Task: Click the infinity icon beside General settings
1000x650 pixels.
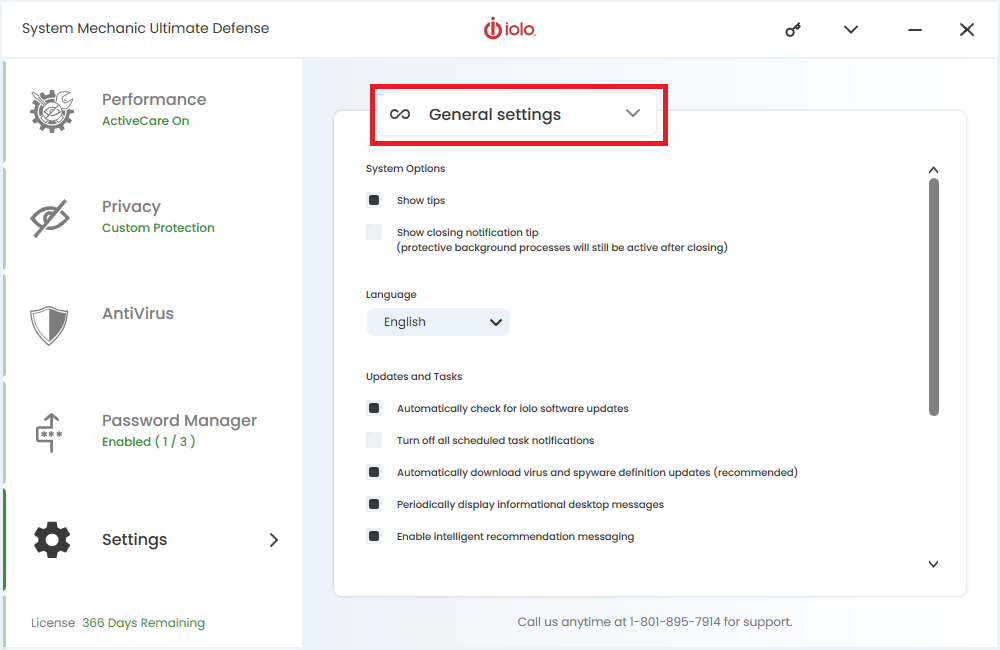Action: (400, 114)
